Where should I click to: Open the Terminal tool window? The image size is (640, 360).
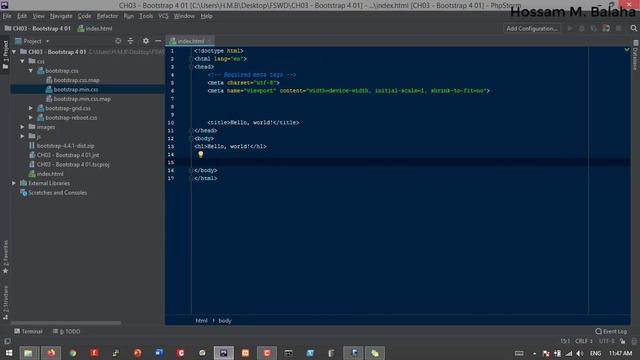click(29, 331)
